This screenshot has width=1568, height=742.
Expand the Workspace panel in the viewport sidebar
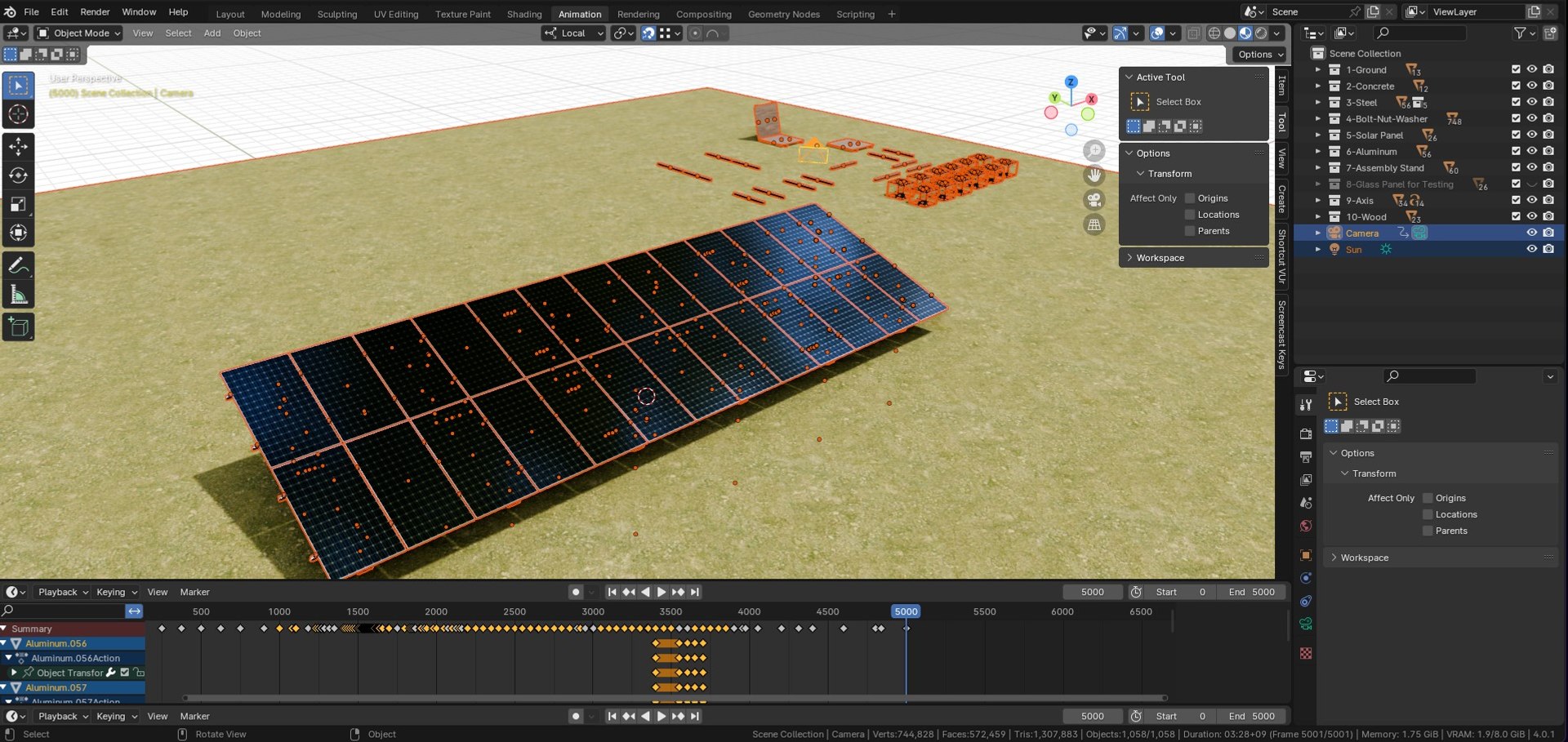(1129, 258)
